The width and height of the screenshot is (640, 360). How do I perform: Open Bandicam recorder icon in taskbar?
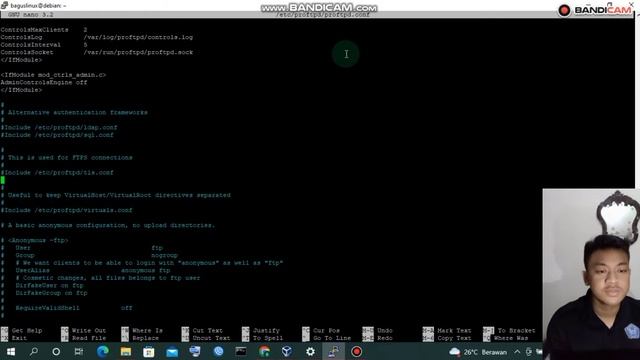[x=356, y=351]
